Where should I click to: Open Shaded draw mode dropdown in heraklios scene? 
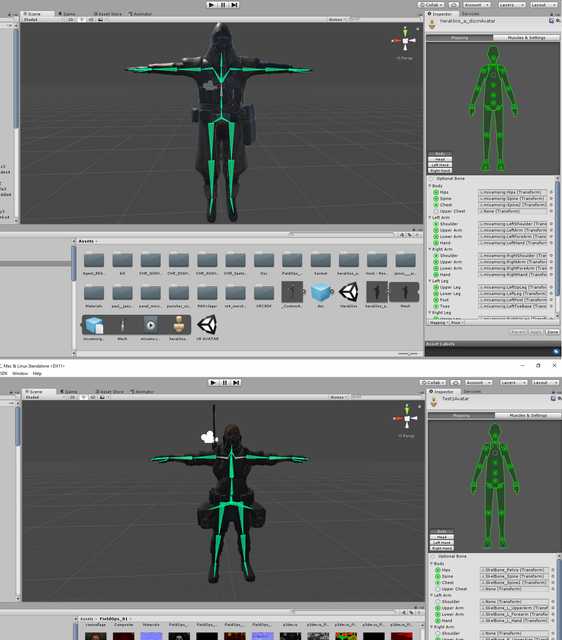(43, 19)
